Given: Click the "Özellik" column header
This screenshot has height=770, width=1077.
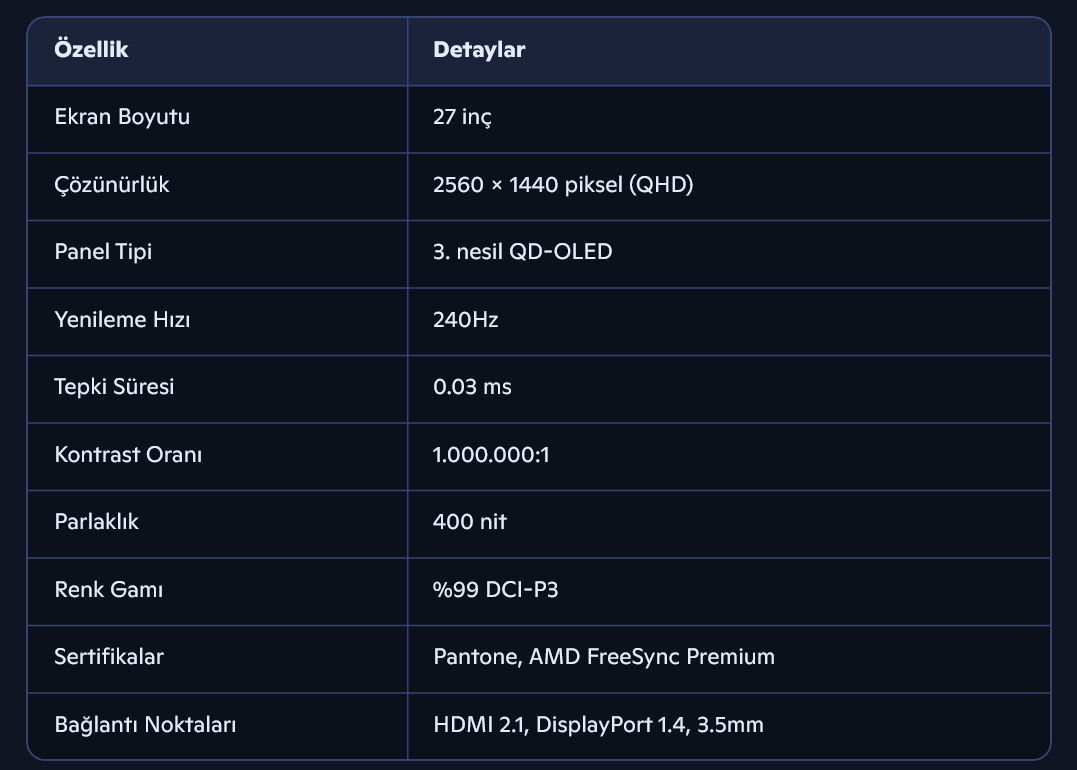Looking at the screenshot, I should [x=91, y=50].
